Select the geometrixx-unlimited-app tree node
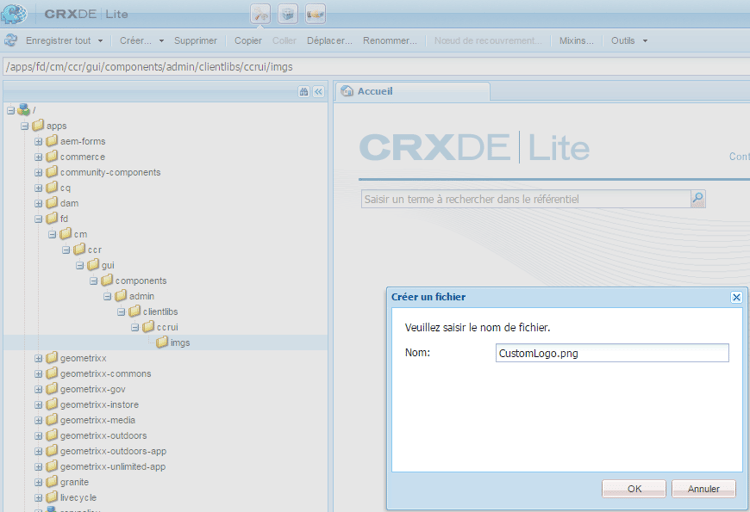The width and height of the screenshot is (750, 512). [x=112, y=467]
